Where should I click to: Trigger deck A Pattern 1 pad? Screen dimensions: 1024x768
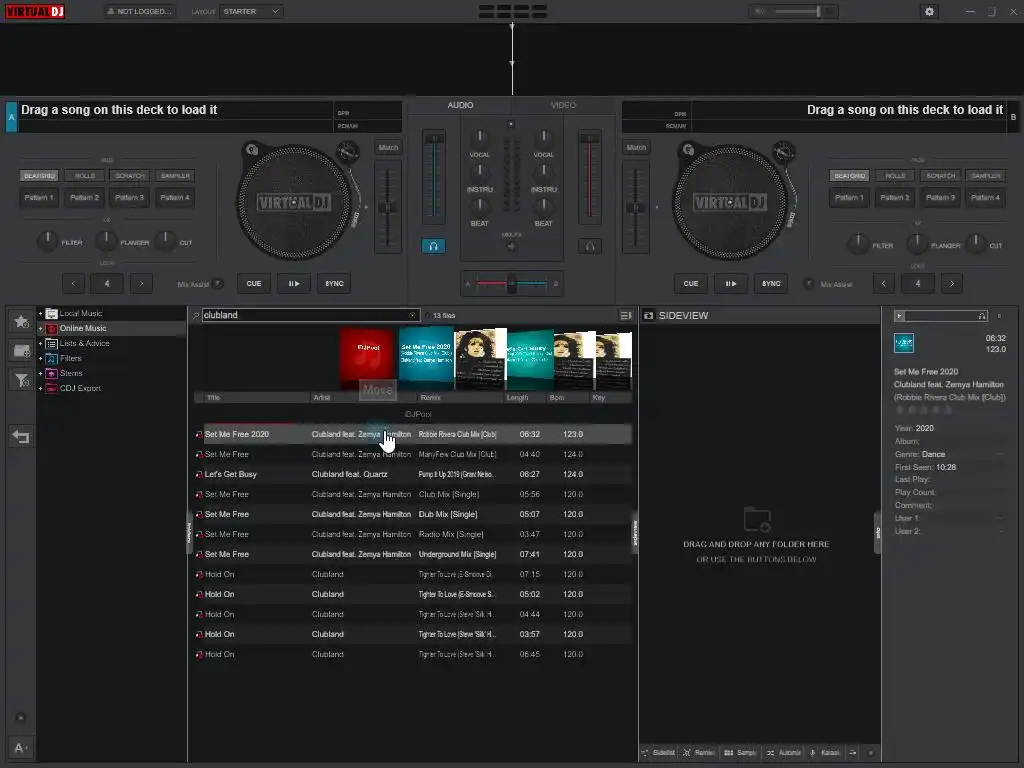tap(39, 197)
